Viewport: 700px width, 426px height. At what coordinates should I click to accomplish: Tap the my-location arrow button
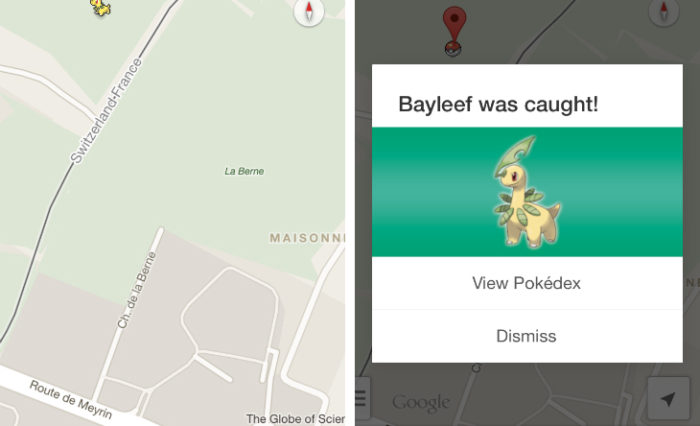668,398
